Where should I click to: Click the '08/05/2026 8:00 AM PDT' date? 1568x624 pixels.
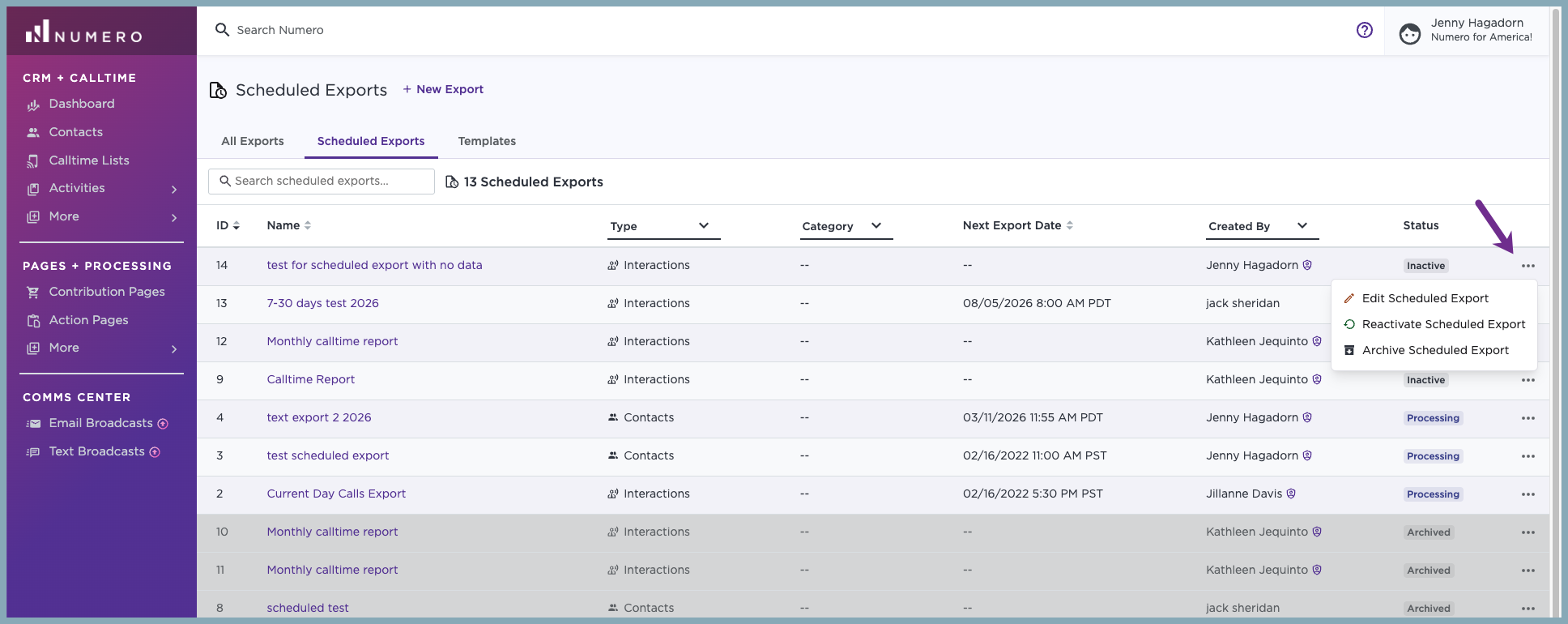tap(1037, 304)
